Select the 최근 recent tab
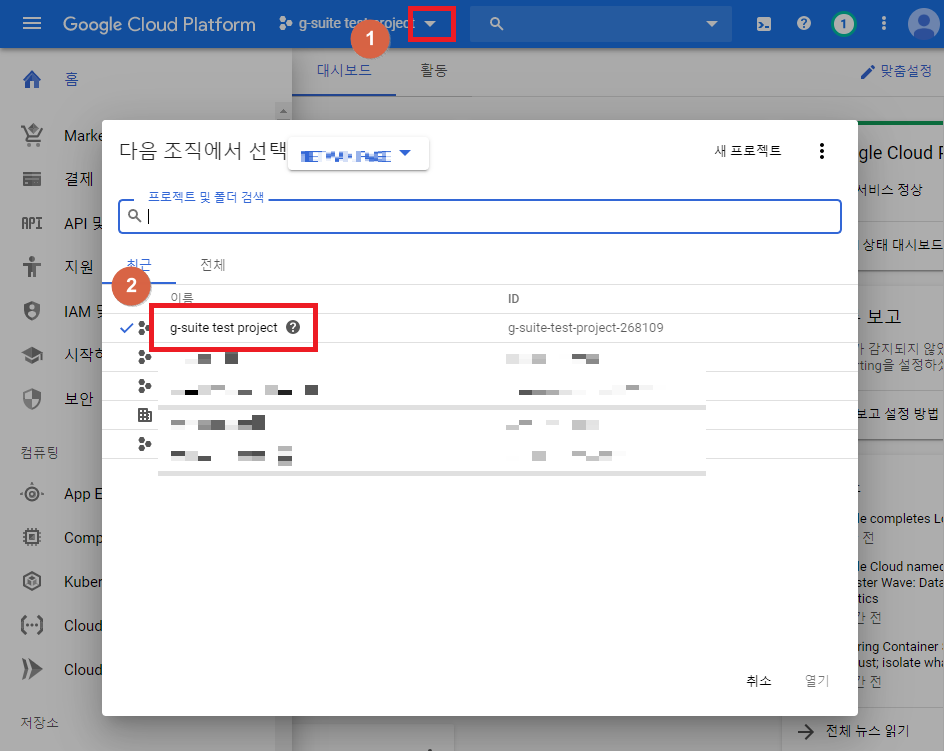 tap(139, 264)
